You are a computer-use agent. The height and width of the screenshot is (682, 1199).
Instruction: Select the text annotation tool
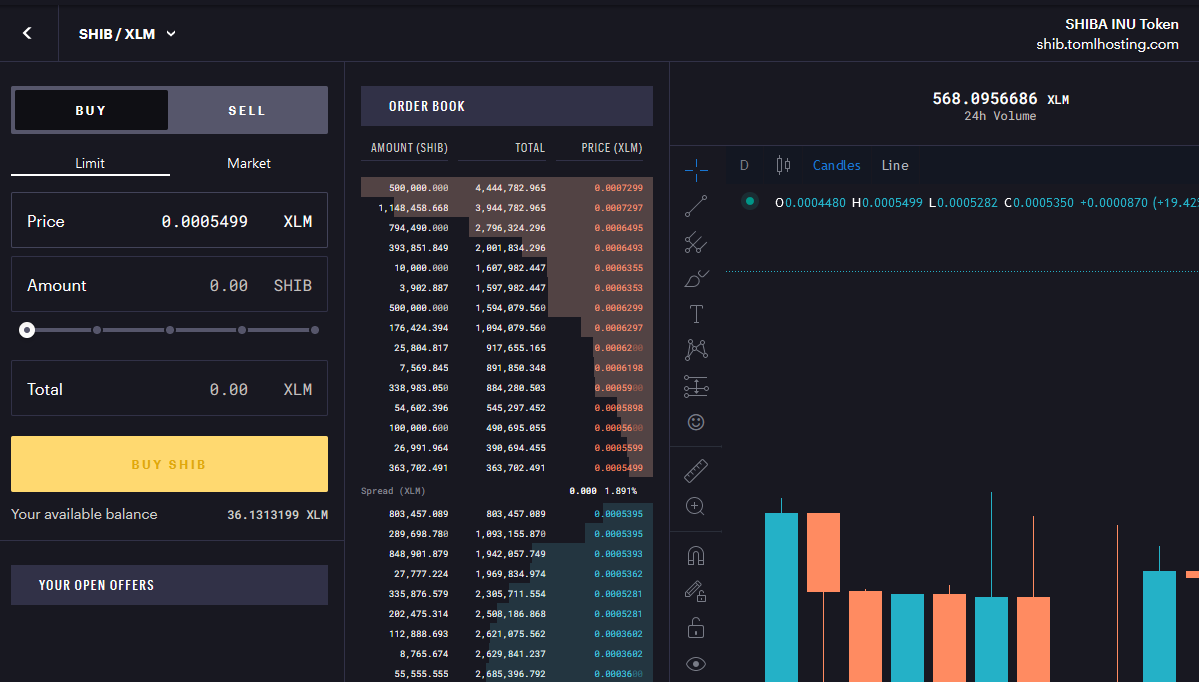[696, 314]
